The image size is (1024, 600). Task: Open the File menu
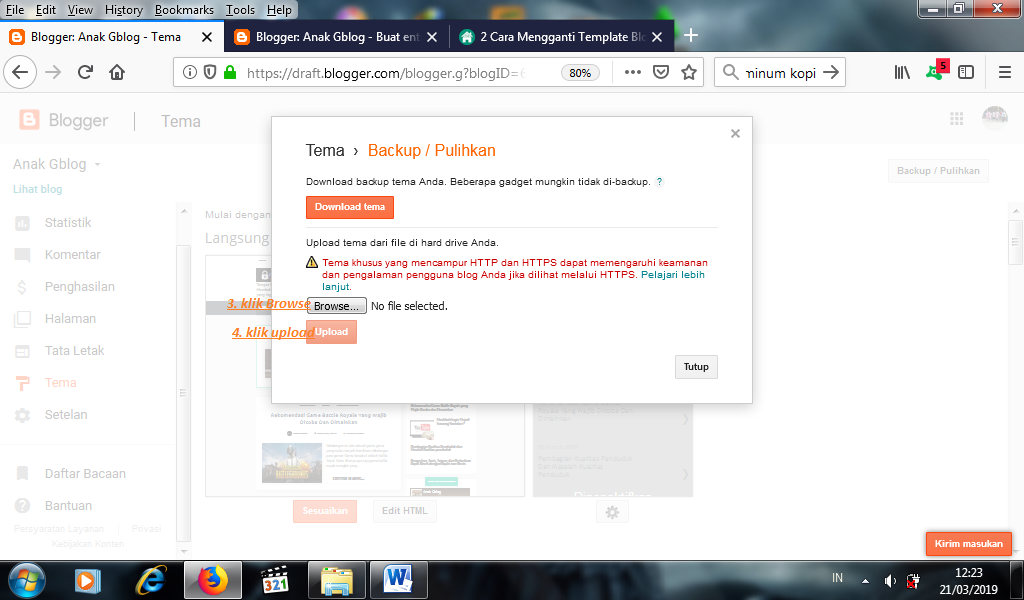click(14, 10)
